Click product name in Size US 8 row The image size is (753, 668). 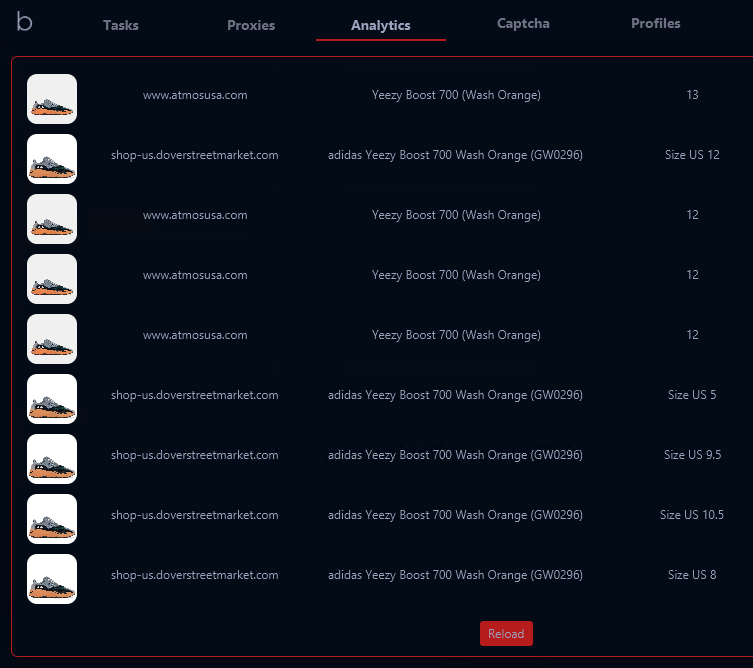point(455,575)
